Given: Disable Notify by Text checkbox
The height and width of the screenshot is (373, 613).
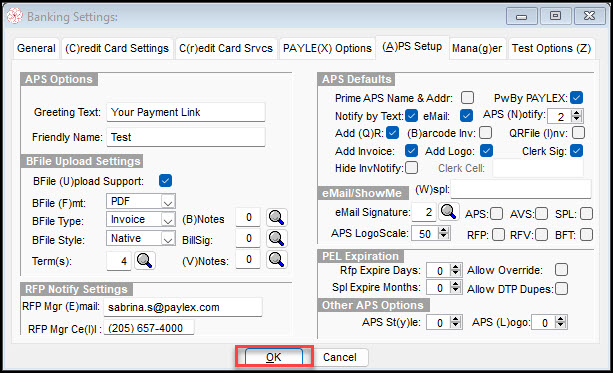Looking at the screenshot, I should [411, 115].
